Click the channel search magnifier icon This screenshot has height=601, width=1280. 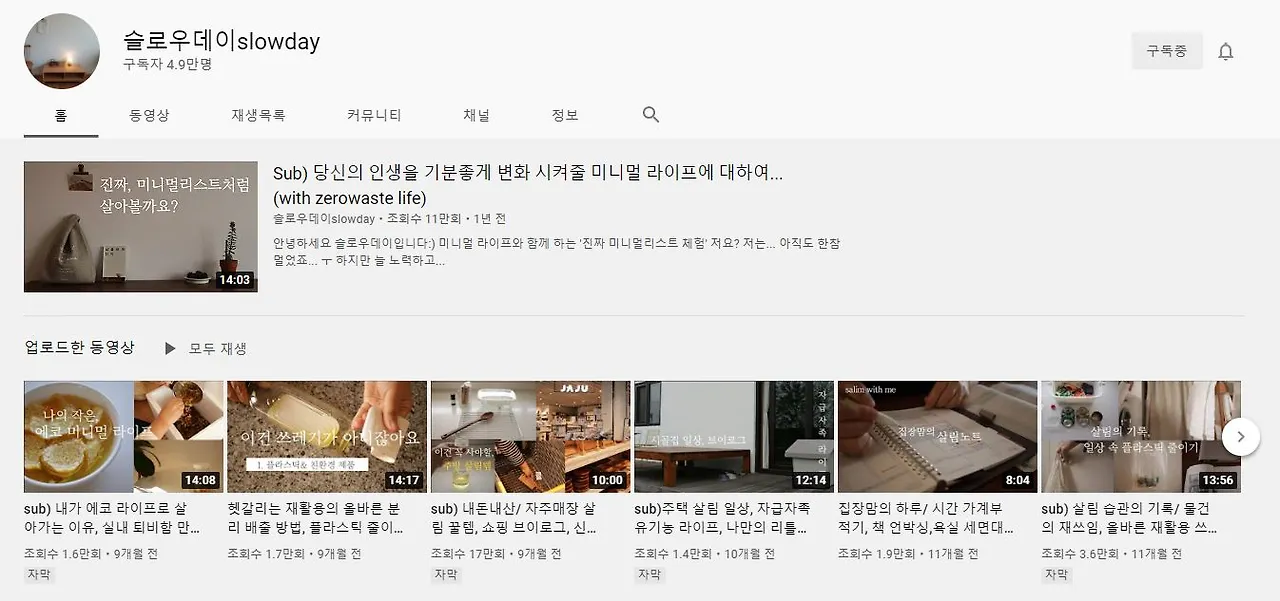point(650,114)
